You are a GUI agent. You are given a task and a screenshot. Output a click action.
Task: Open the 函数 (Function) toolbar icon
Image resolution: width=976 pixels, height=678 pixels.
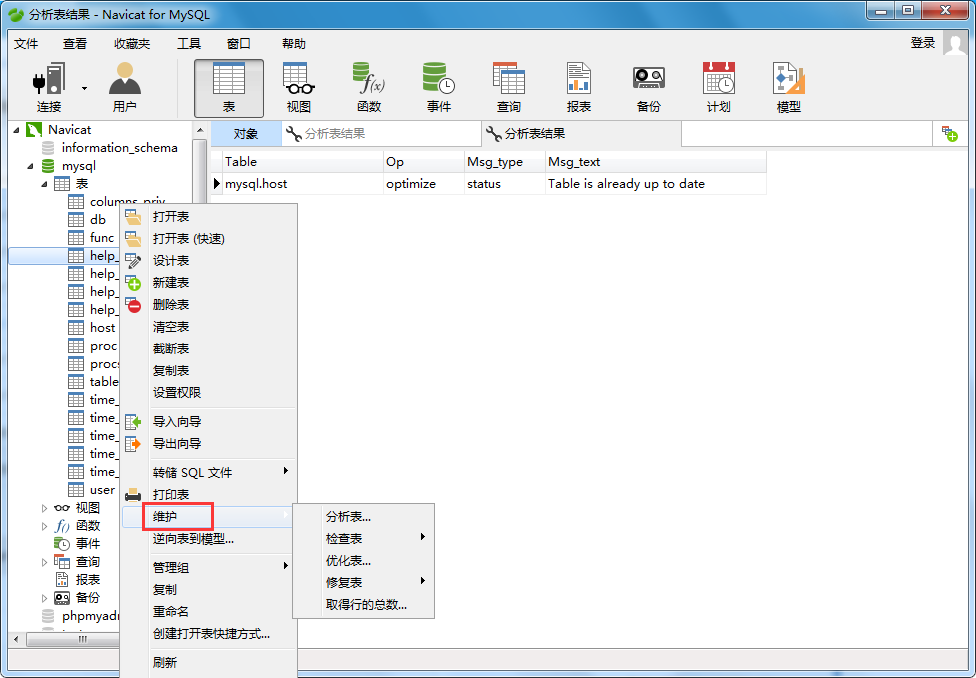(369, 87)
